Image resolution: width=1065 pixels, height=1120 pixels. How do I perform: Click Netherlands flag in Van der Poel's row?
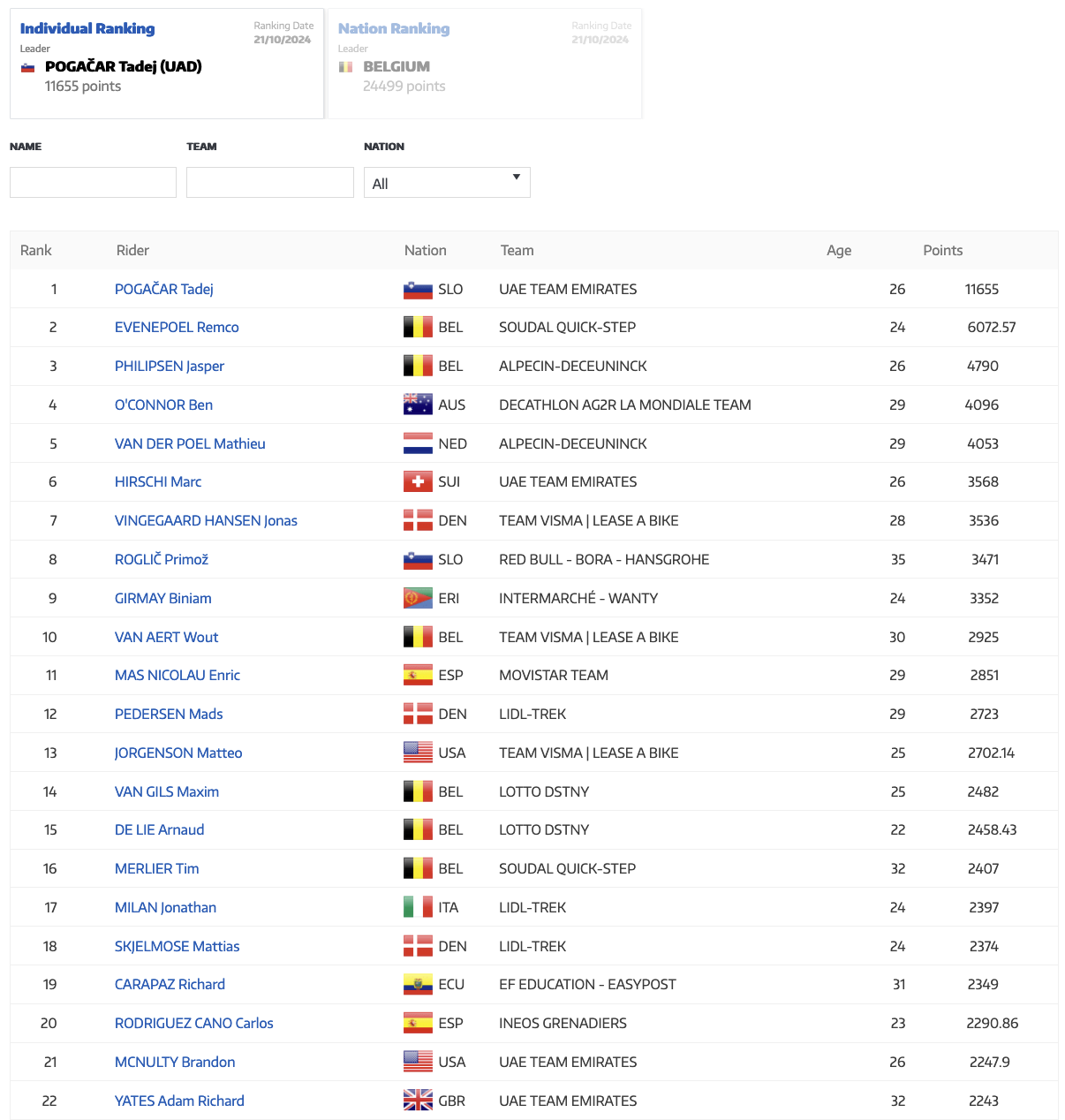(x=418, y=443)
